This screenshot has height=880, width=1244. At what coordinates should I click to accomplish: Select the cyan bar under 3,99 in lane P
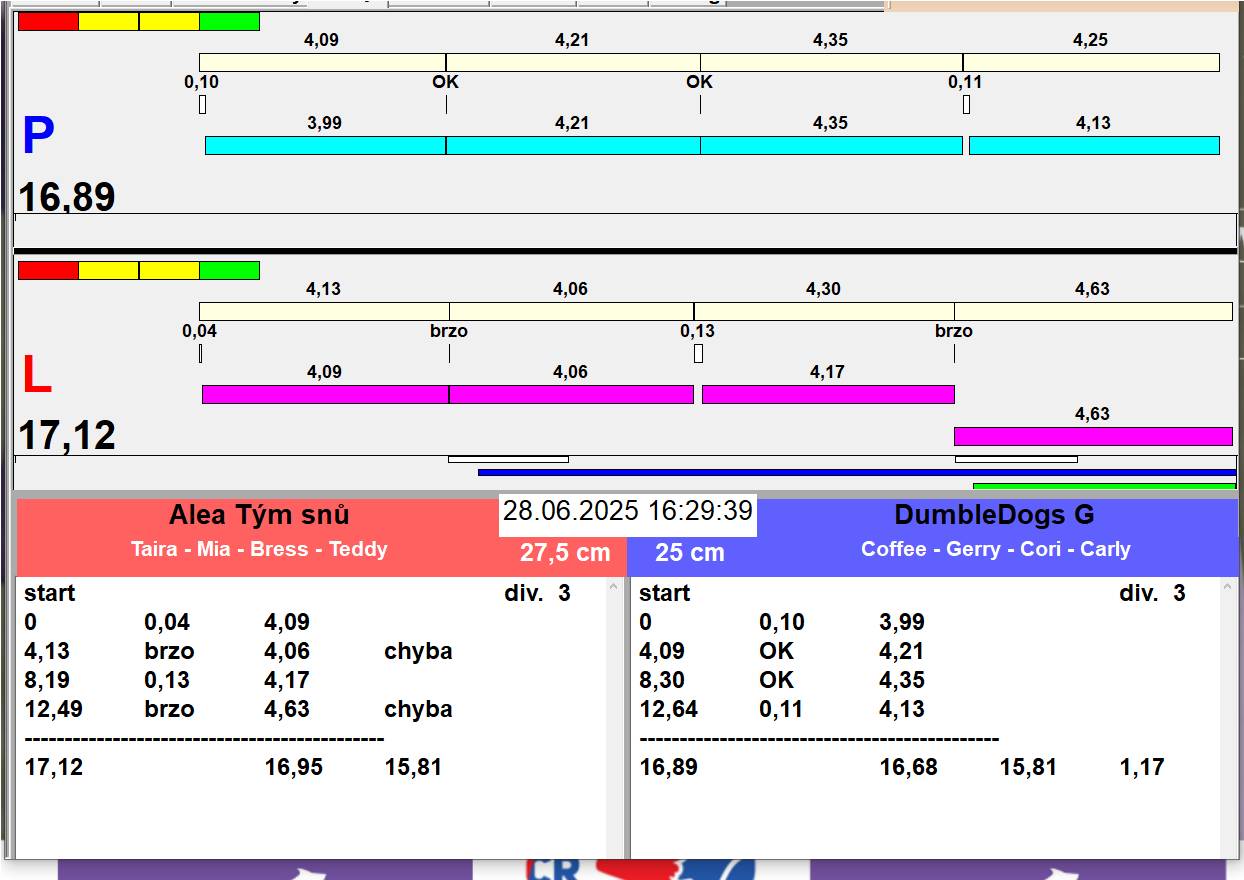coord(325,145)
